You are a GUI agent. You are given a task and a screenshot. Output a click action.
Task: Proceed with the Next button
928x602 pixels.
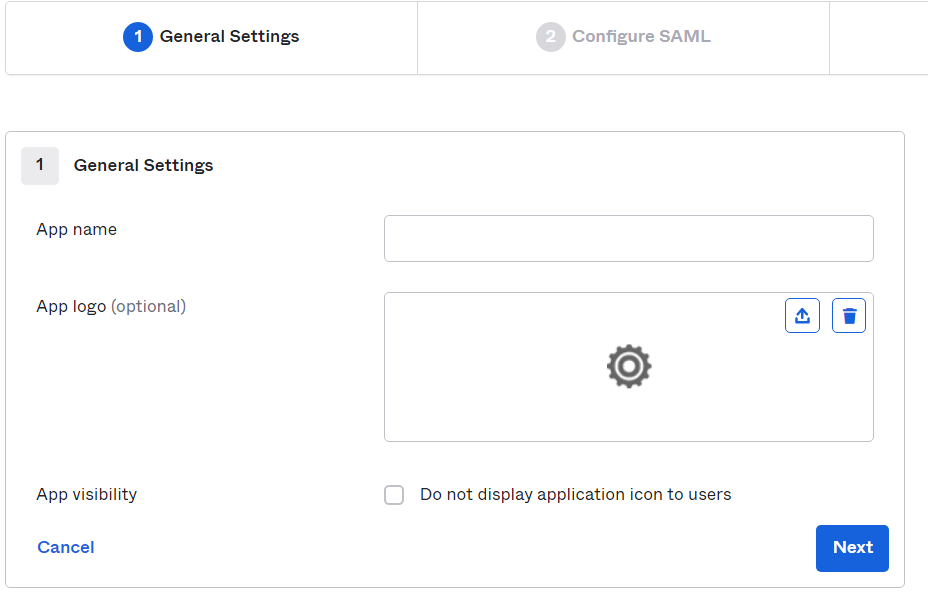click(x=852, y=548)
